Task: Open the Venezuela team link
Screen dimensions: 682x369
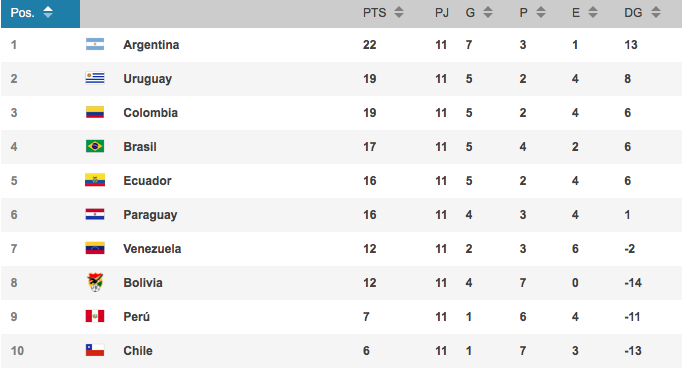Action: [152, 249]
